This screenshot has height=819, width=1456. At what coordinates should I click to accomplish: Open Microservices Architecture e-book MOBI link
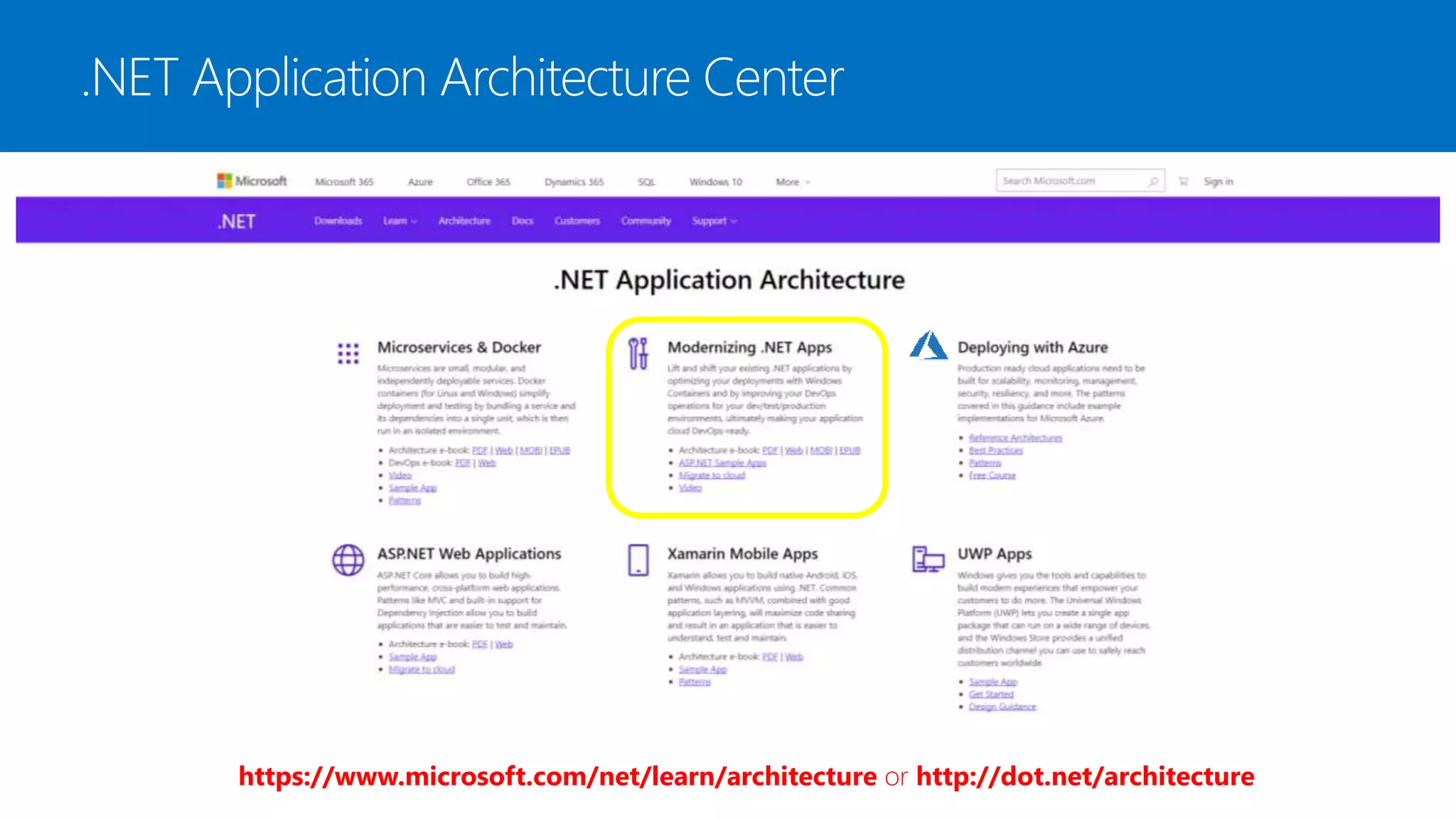531,451
